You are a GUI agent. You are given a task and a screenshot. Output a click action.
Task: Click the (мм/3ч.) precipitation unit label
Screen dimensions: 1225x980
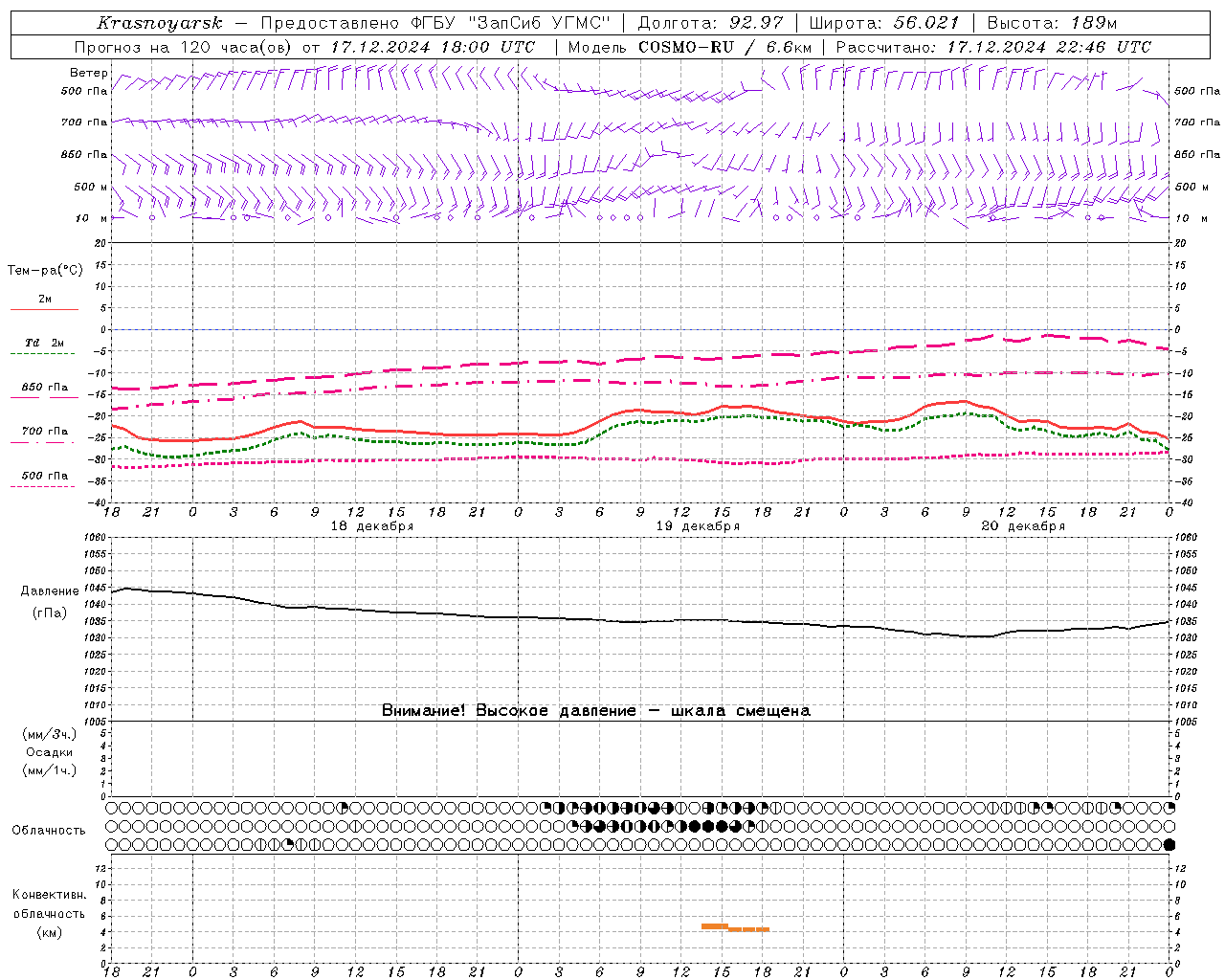pos(50,734)
